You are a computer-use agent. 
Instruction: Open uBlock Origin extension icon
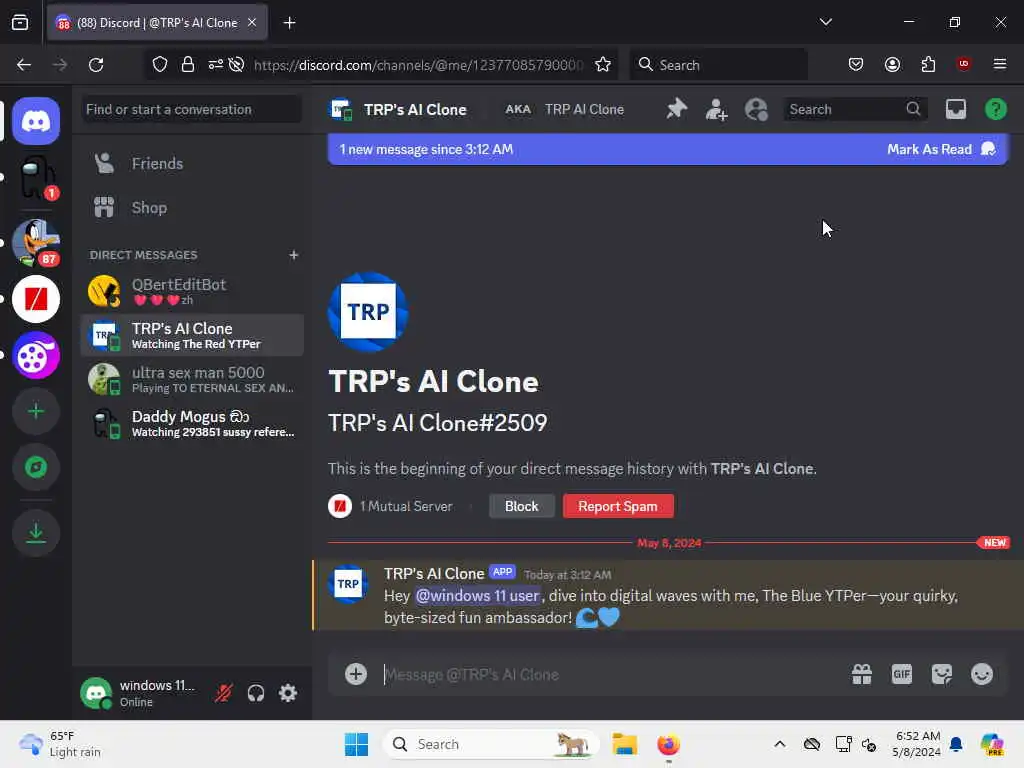pos(964,64)
